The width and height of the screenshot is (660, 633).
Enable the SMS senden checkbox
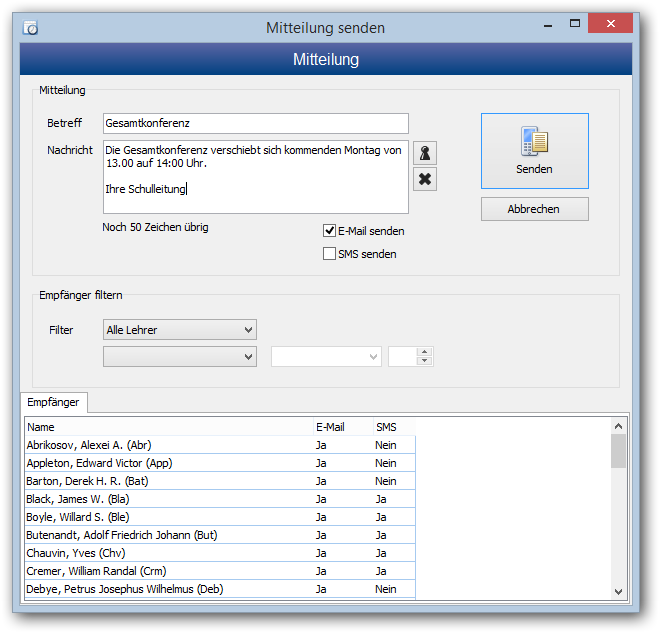coord(329,254)
